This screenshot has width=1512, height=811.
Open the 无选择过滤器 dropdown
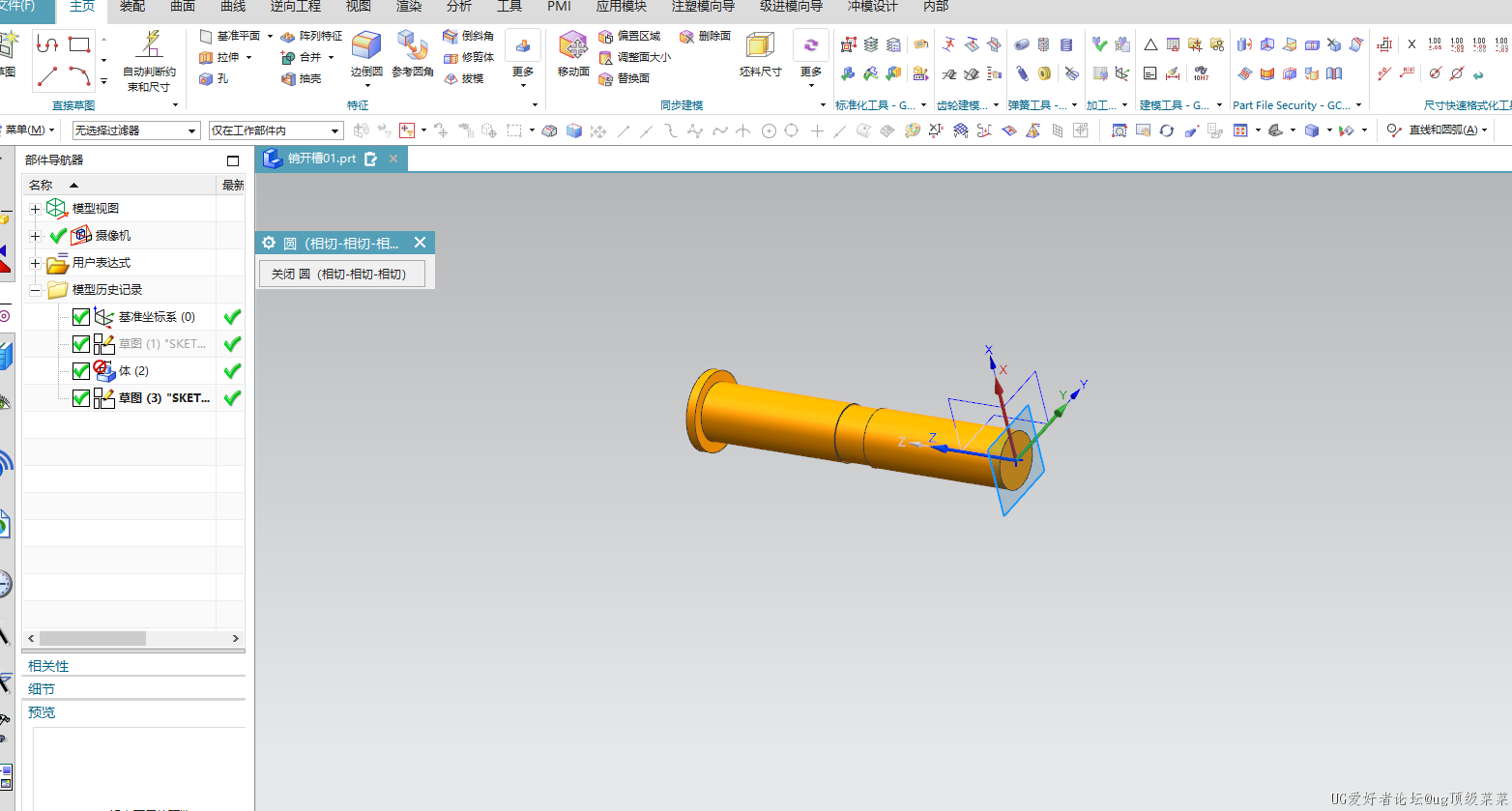click(136, 130)
